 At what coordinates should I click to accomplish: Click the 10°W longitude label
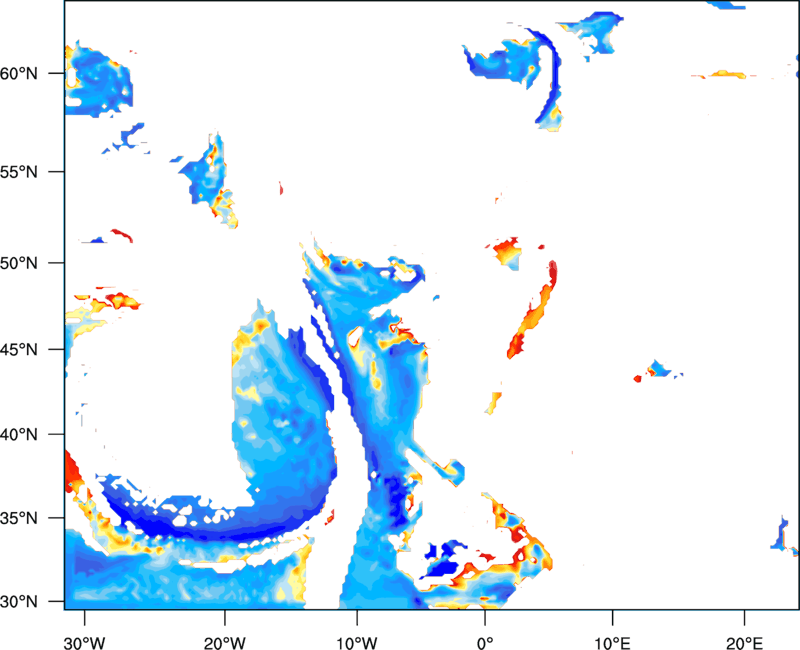pyautogui.click(x=357, y=643)
